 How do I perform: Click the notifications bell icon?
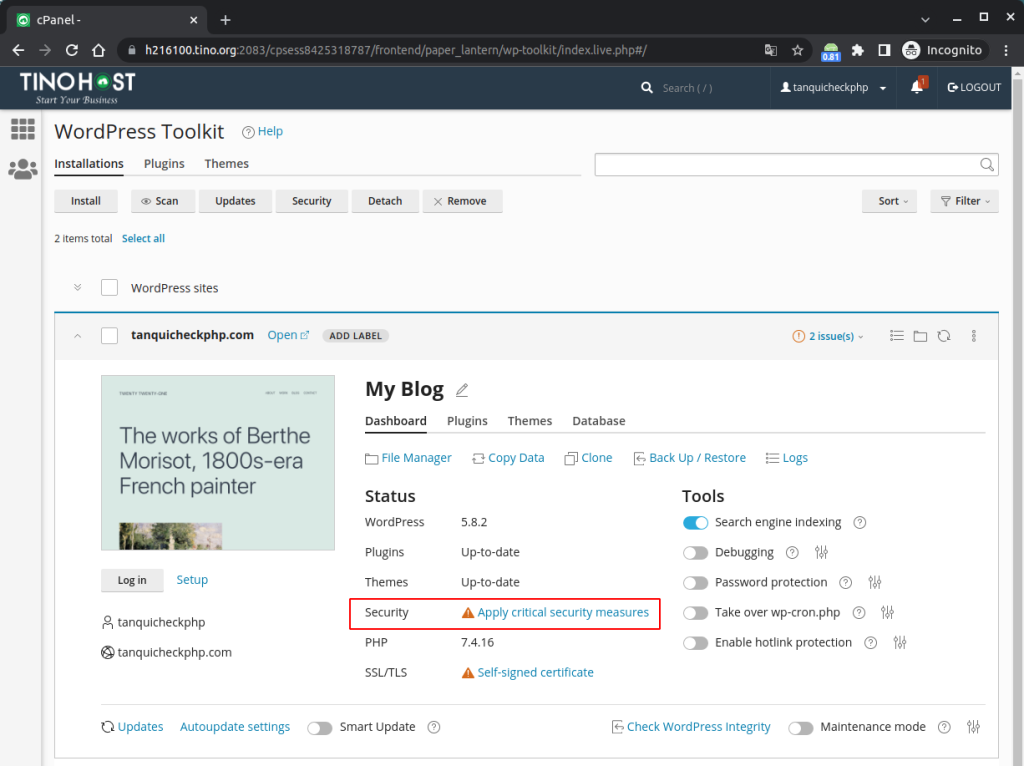(x=918, y=87)
